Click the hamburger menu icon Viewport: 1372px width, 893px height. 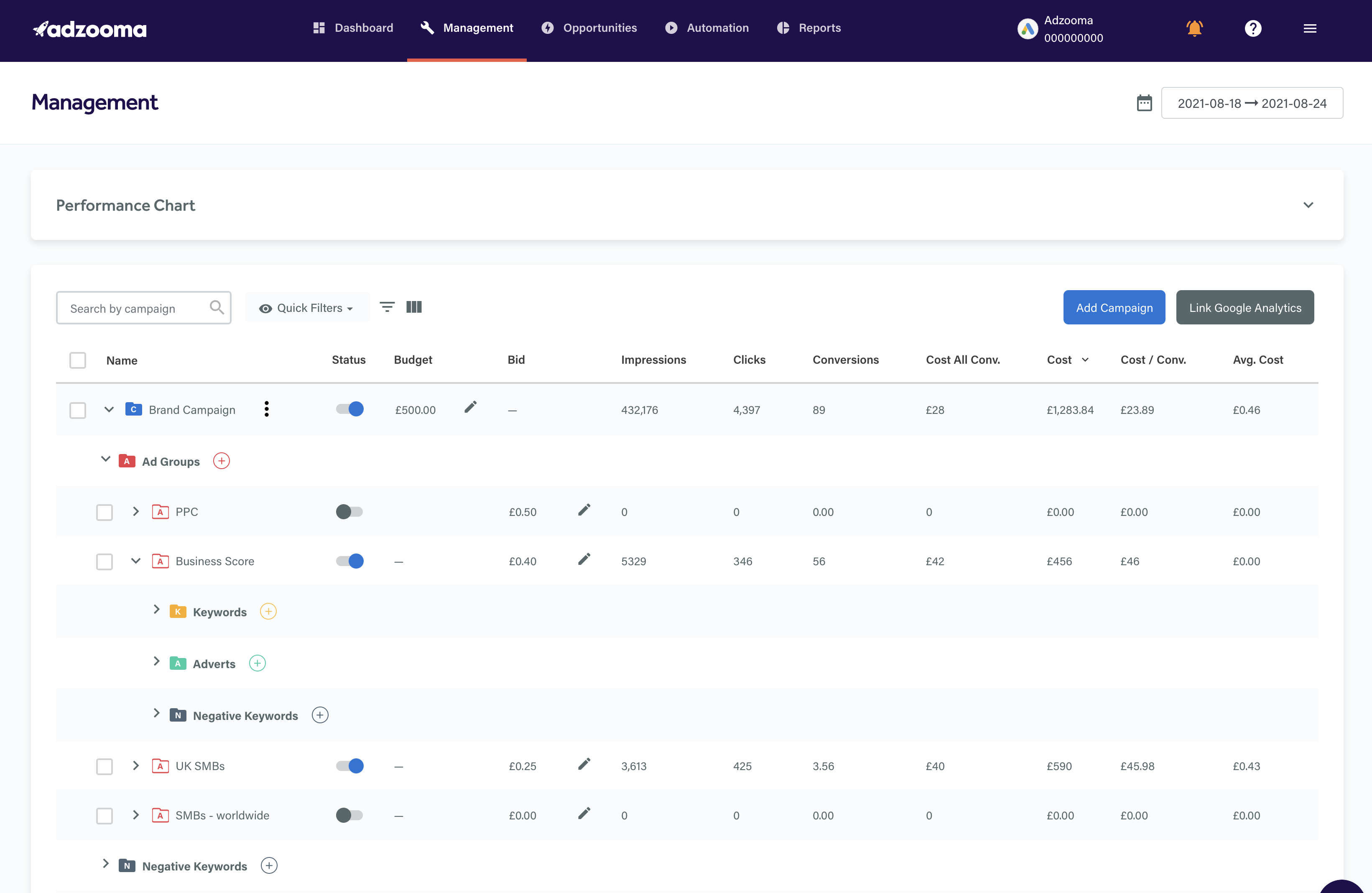click(x=1310, y=28)
